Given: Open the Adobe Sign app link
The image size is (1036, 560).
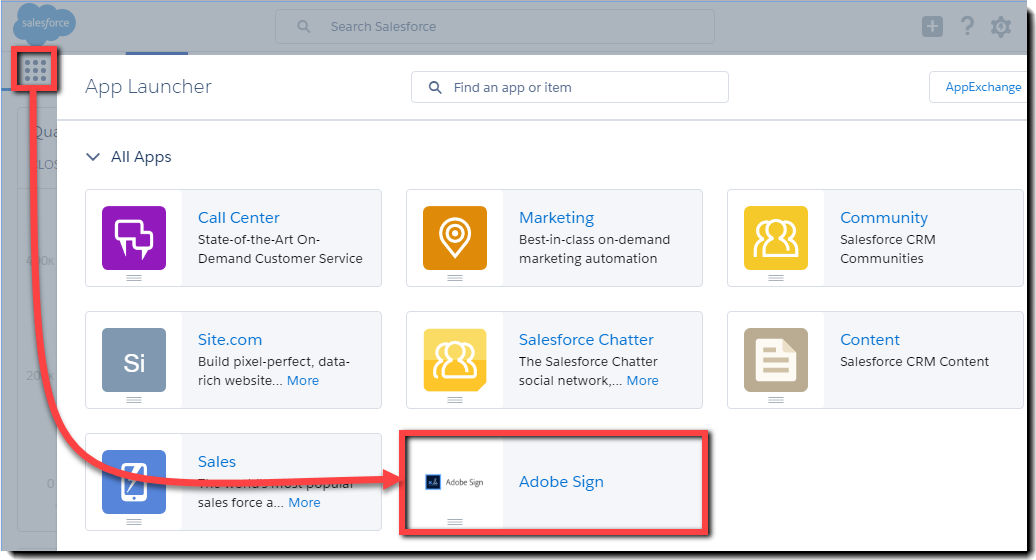Looking at the screenshot, I should (561, 482).
